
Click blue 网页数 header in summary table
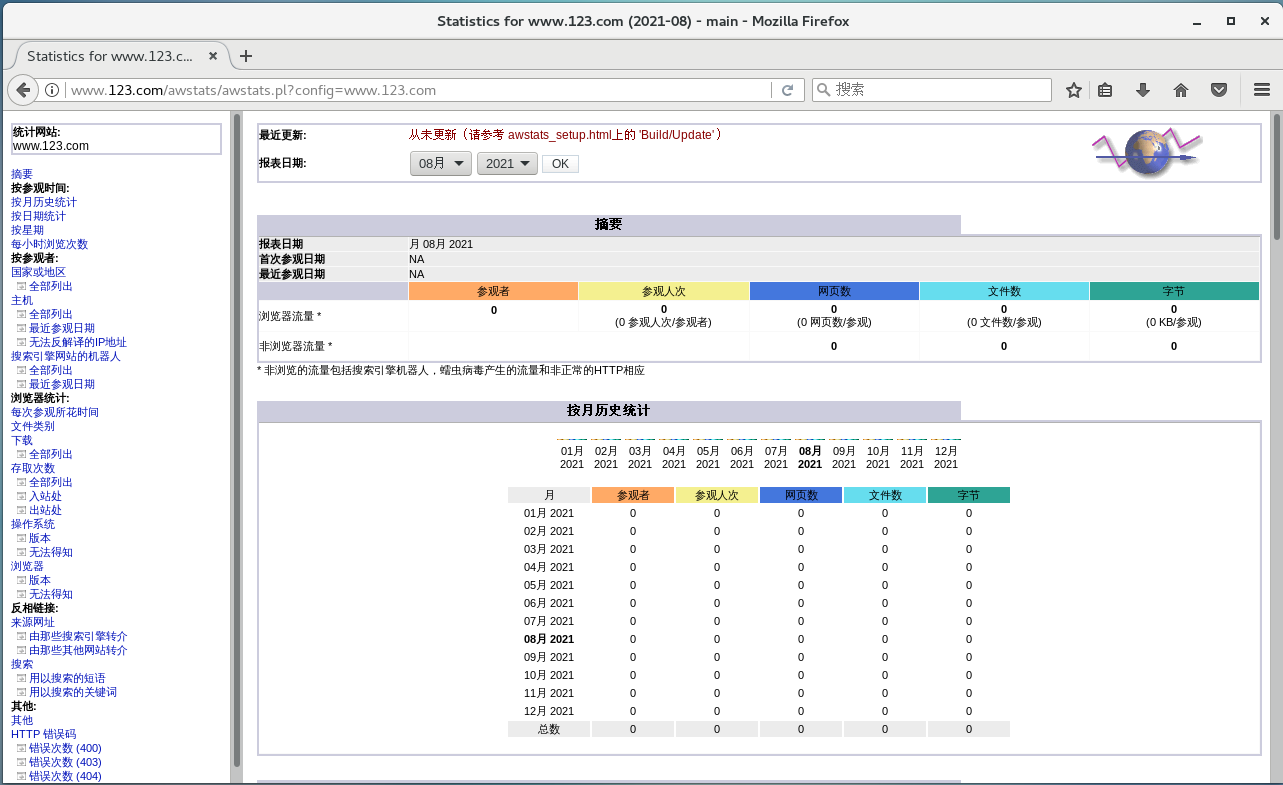(834, 291)
